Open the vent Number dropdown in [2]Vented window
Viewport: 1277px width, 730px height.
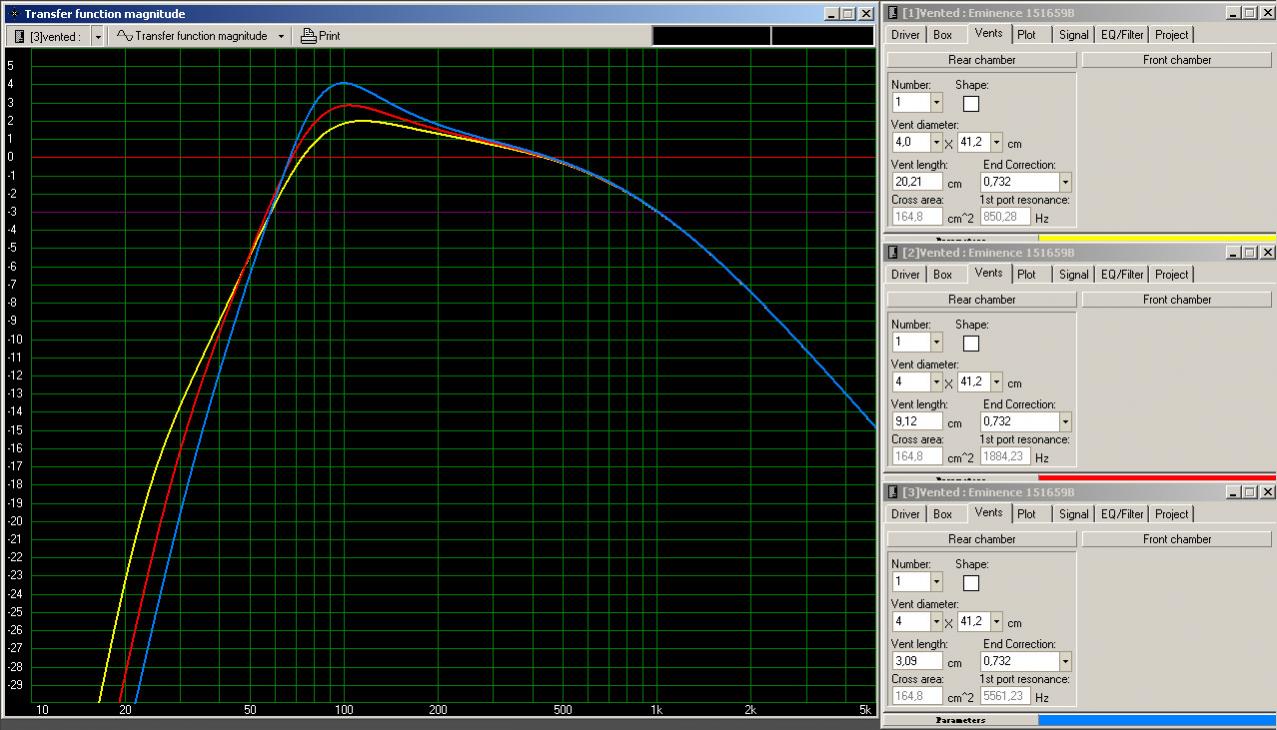coord(936,343)
